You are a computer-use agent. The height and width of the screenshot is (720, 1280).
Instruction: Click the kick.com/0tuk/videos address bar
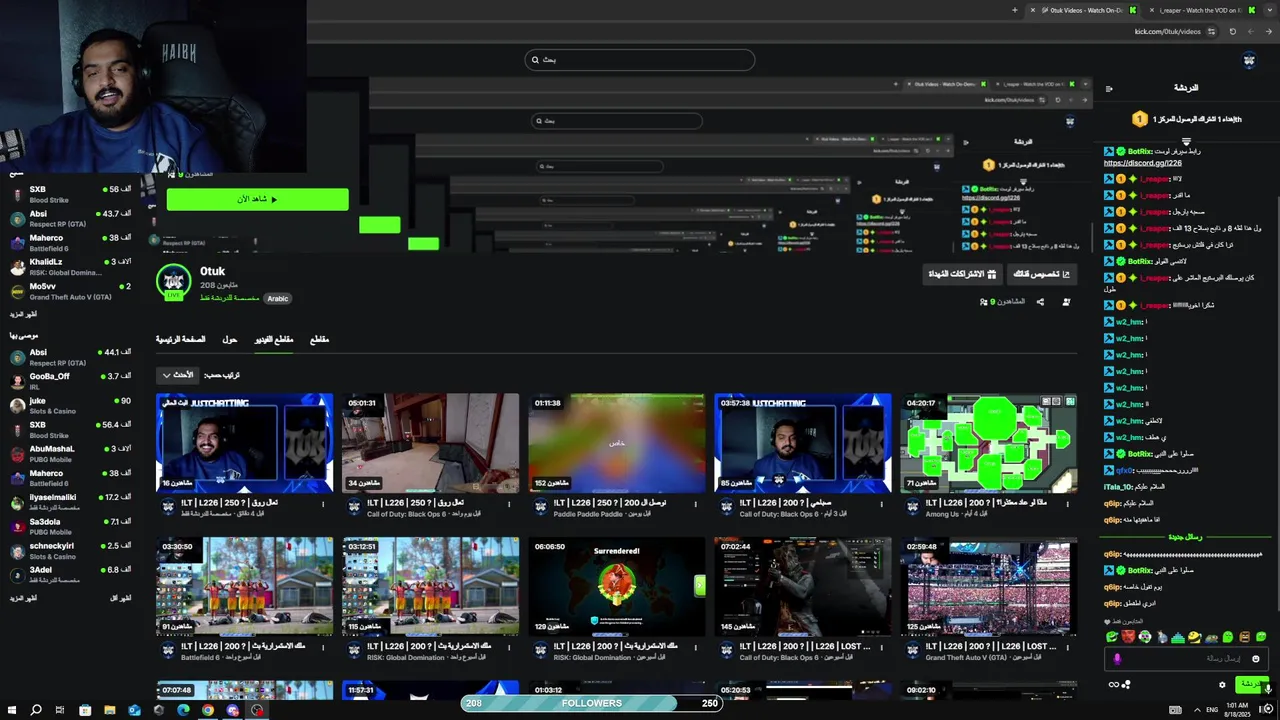(1168, 31)
